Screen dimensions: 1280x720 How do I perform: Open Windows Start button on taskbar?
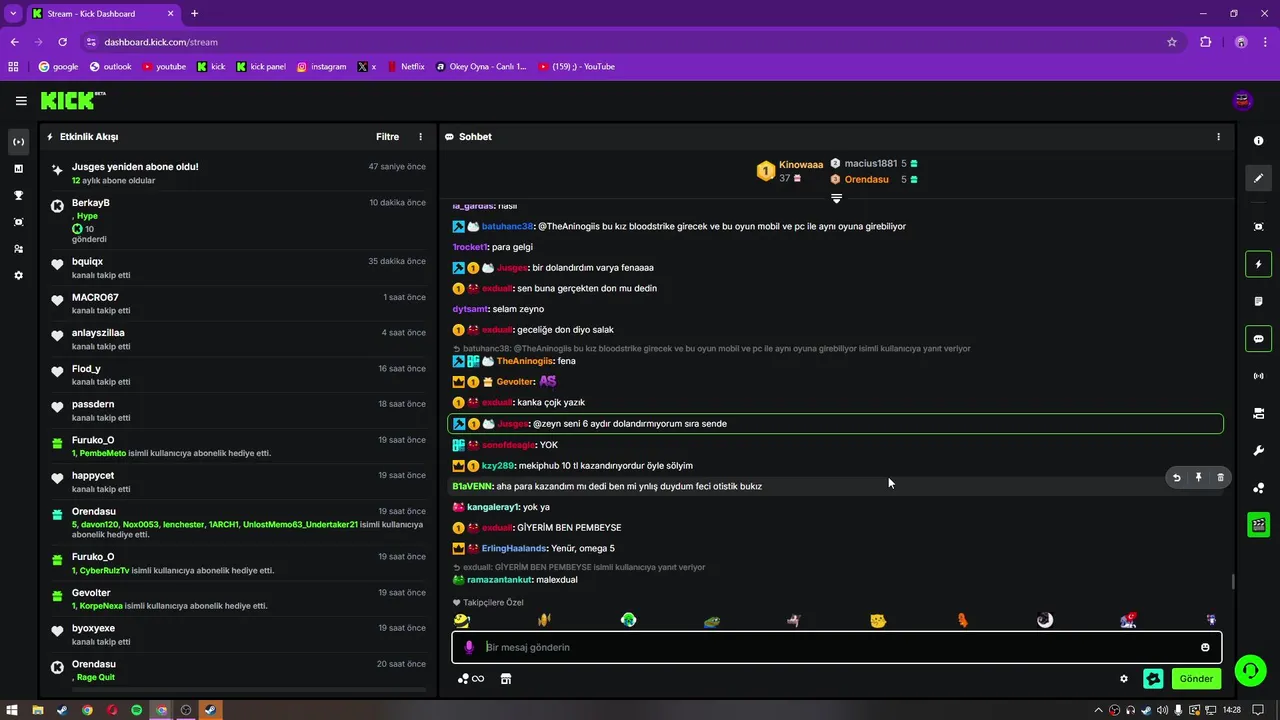[11, 710]
